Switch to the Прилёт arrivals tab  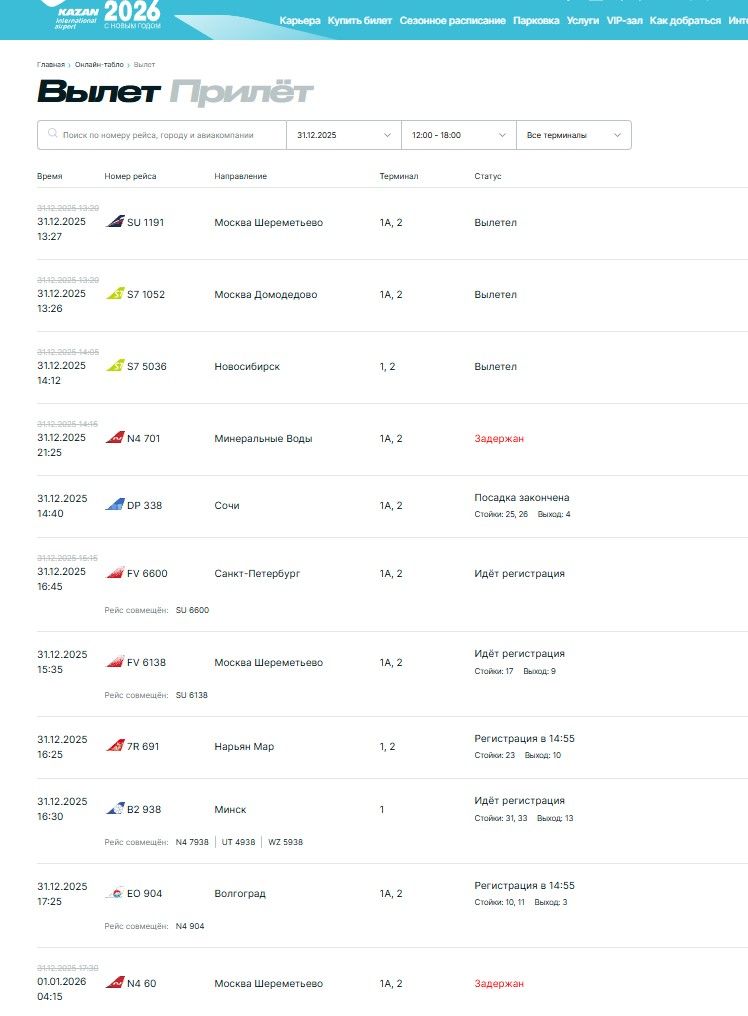(x=241, y=93)
